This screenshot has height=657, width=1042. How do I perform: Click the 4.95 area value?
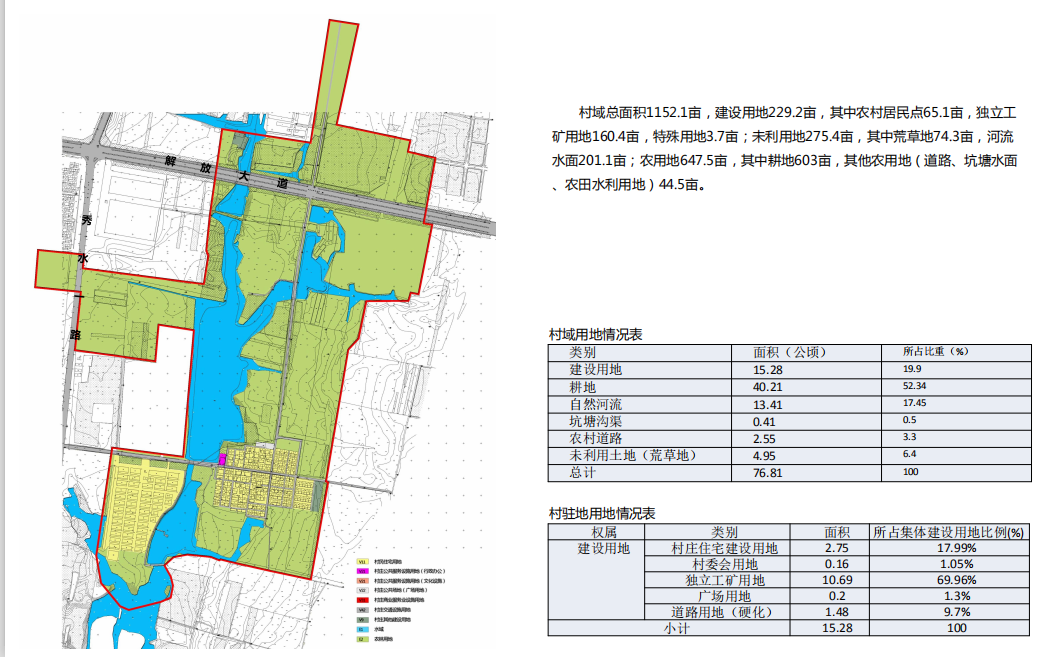click(x=764, y=456)
